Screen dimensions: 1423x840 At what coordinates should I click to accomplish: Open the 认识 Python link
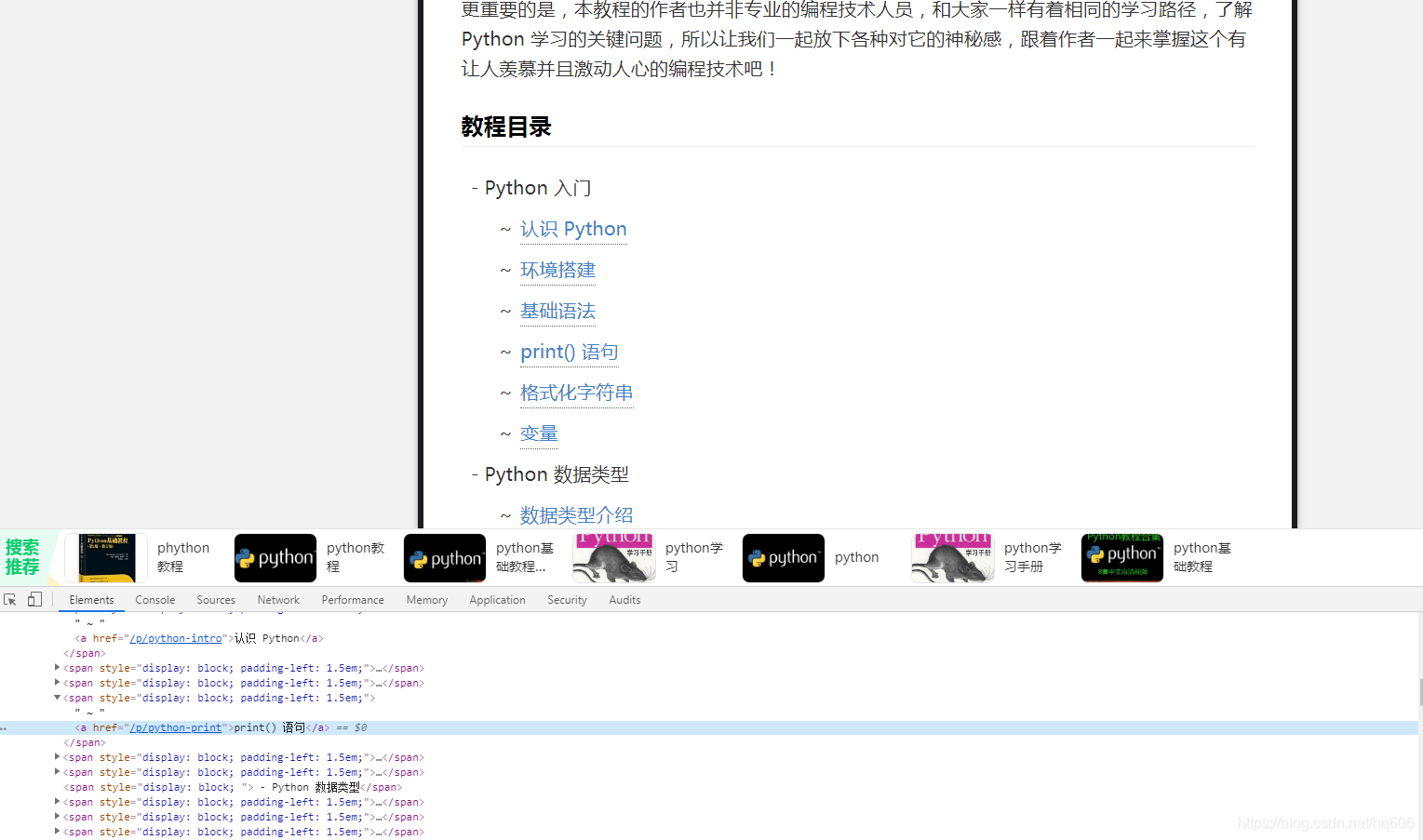click(x=573, y=229)
